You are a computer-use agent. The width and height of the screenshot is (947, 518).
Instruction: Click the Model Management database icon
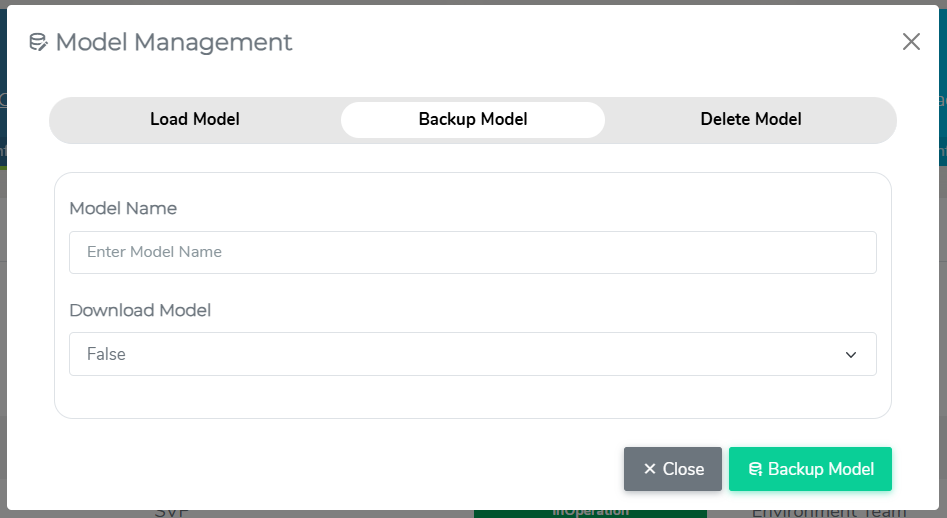tap(39, 42)
